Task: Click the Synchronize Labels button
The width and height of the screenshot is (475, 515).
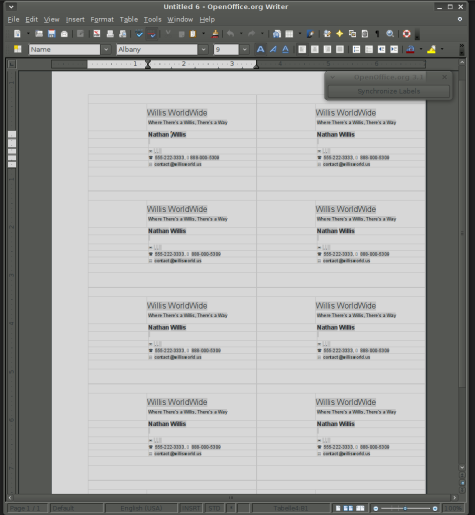Action: click(389, 91)
